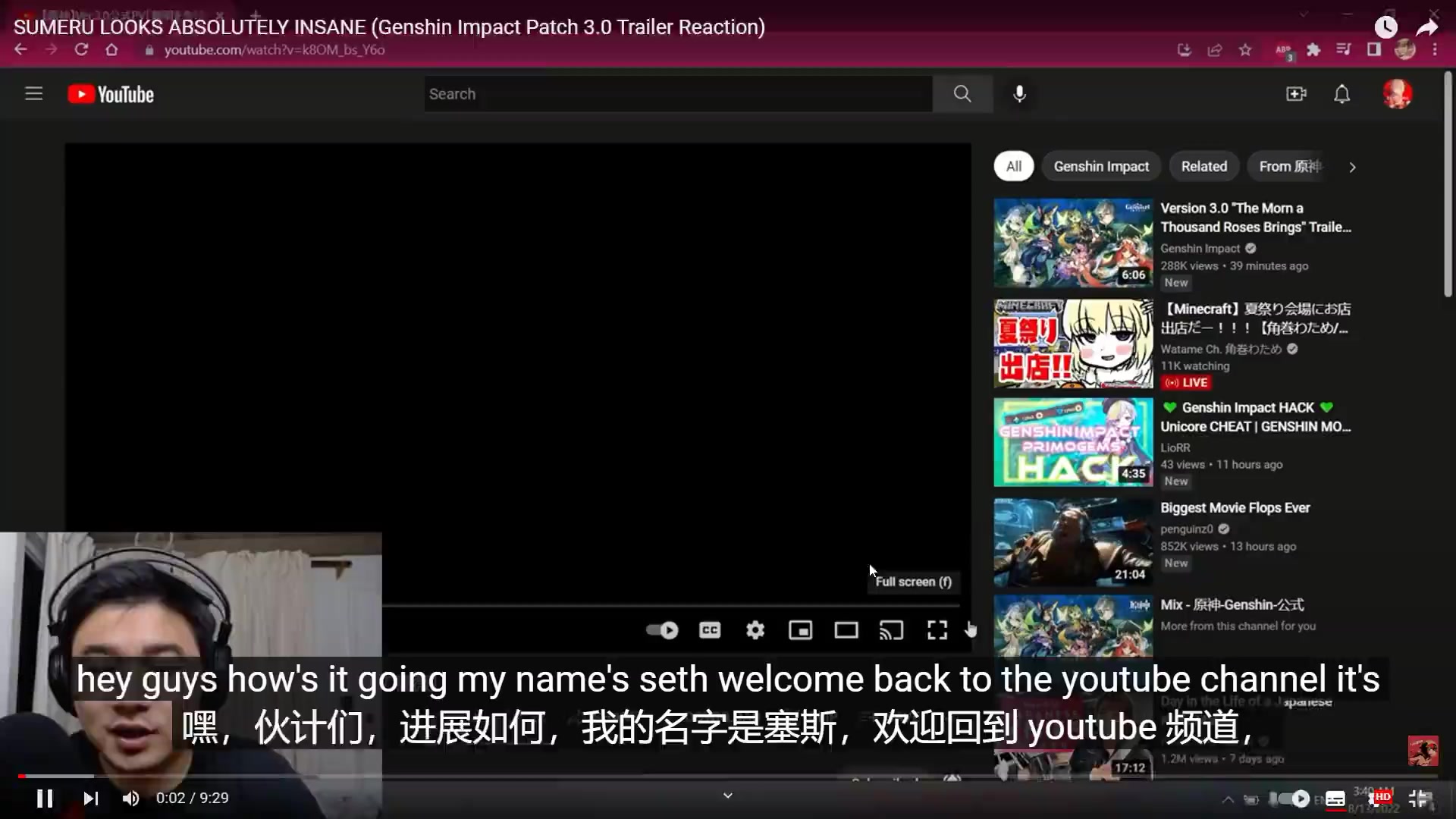Click the cast to TV icon

coord(891,630)
